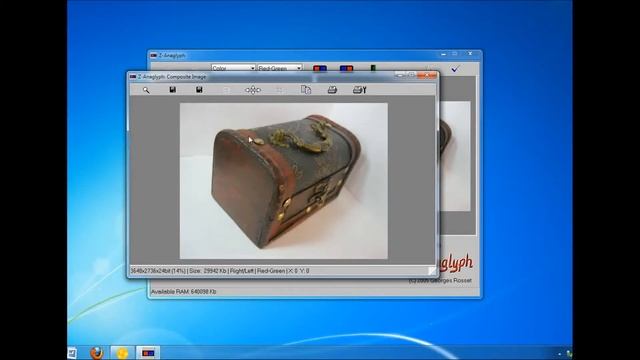The height and width of the screenshot is (360, 640).
Task: Close the Composite Image window
Action: [427, 76]
